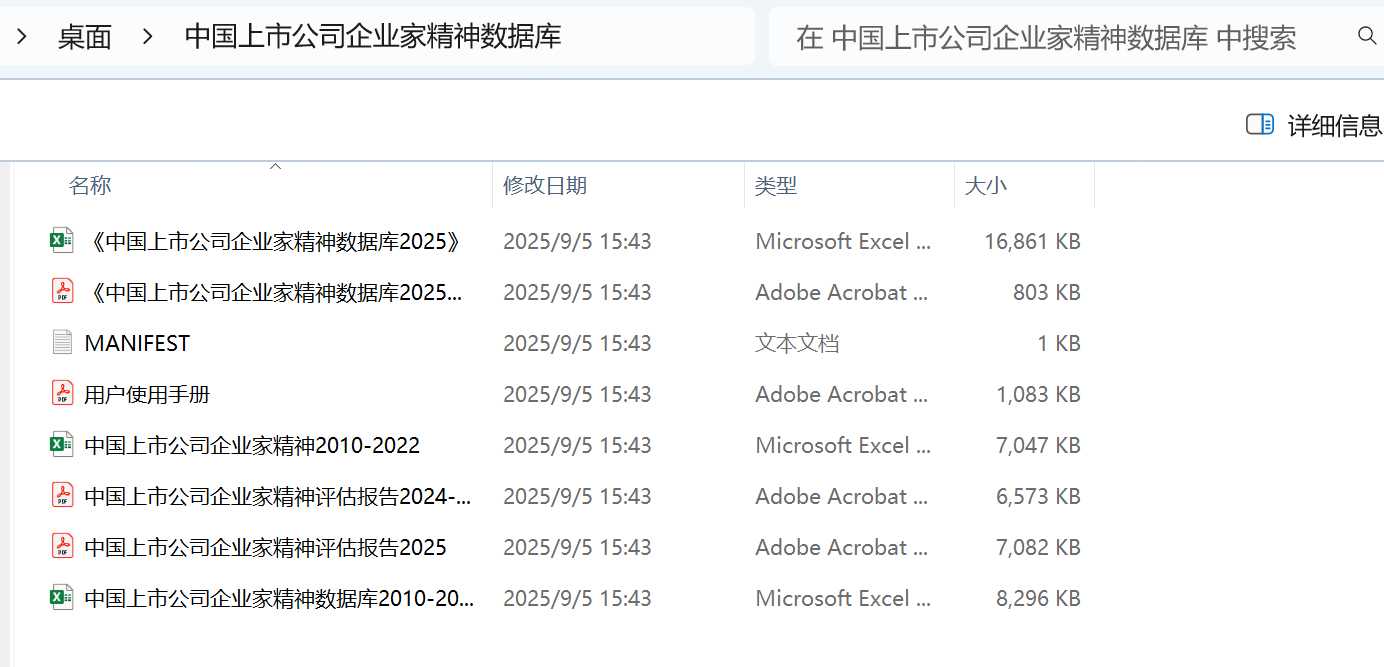Viewport: 1384px width, 667px height.
Task: Click PDF icon of 中国上市公司企业家精神评估报告2025
Action: click(62, 547)
